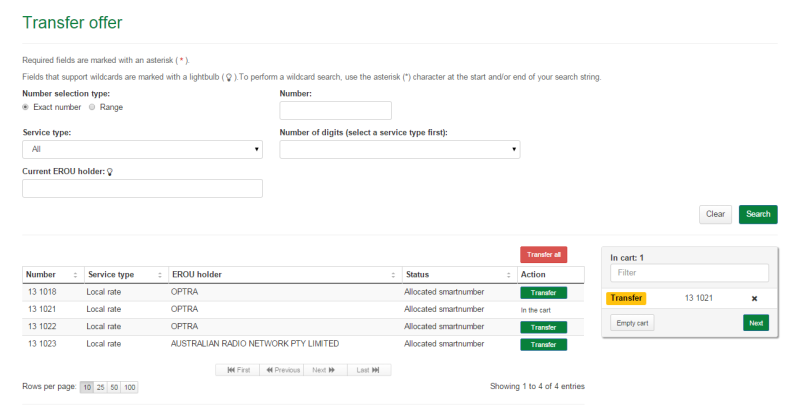Go to Previous page of results
This screenshot has width=800, height=415.
[x=282, y=370]
